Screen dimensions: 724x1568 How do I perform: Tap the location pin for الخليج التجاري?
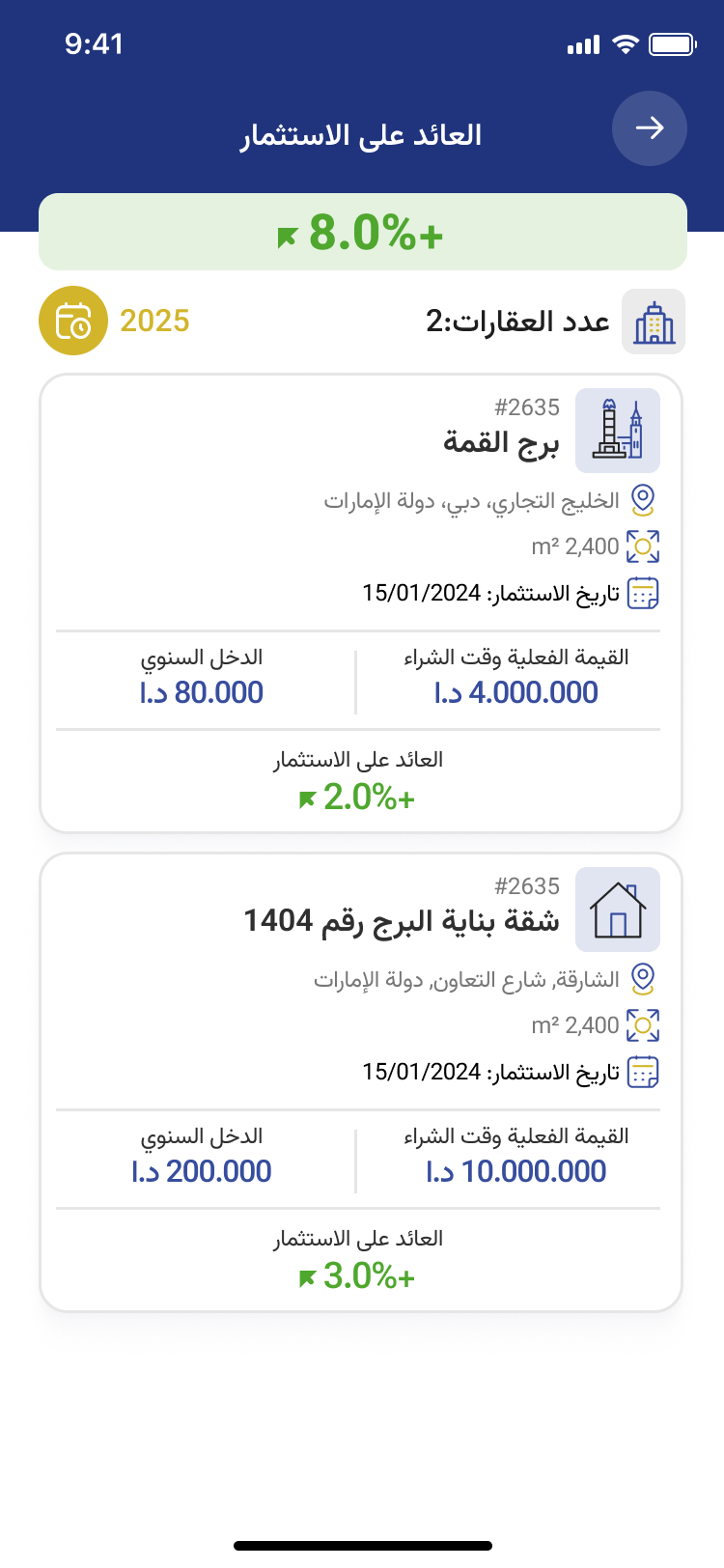643,500
